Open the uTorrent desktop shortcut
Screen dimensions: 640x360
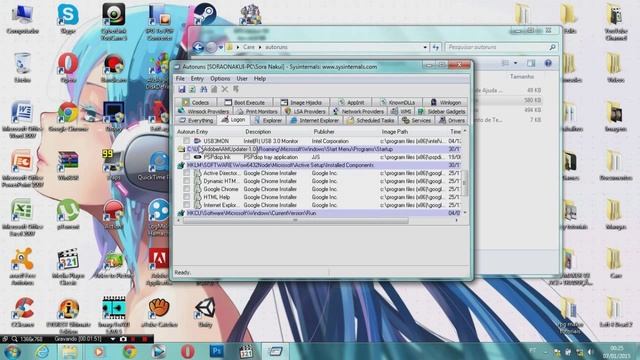pos(68,214)
